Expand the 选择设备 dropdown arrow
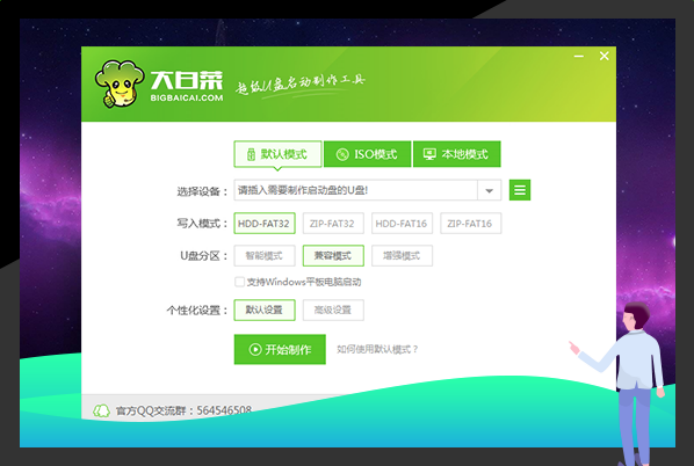This screenshot has width=694, height=467. point(489,190)
